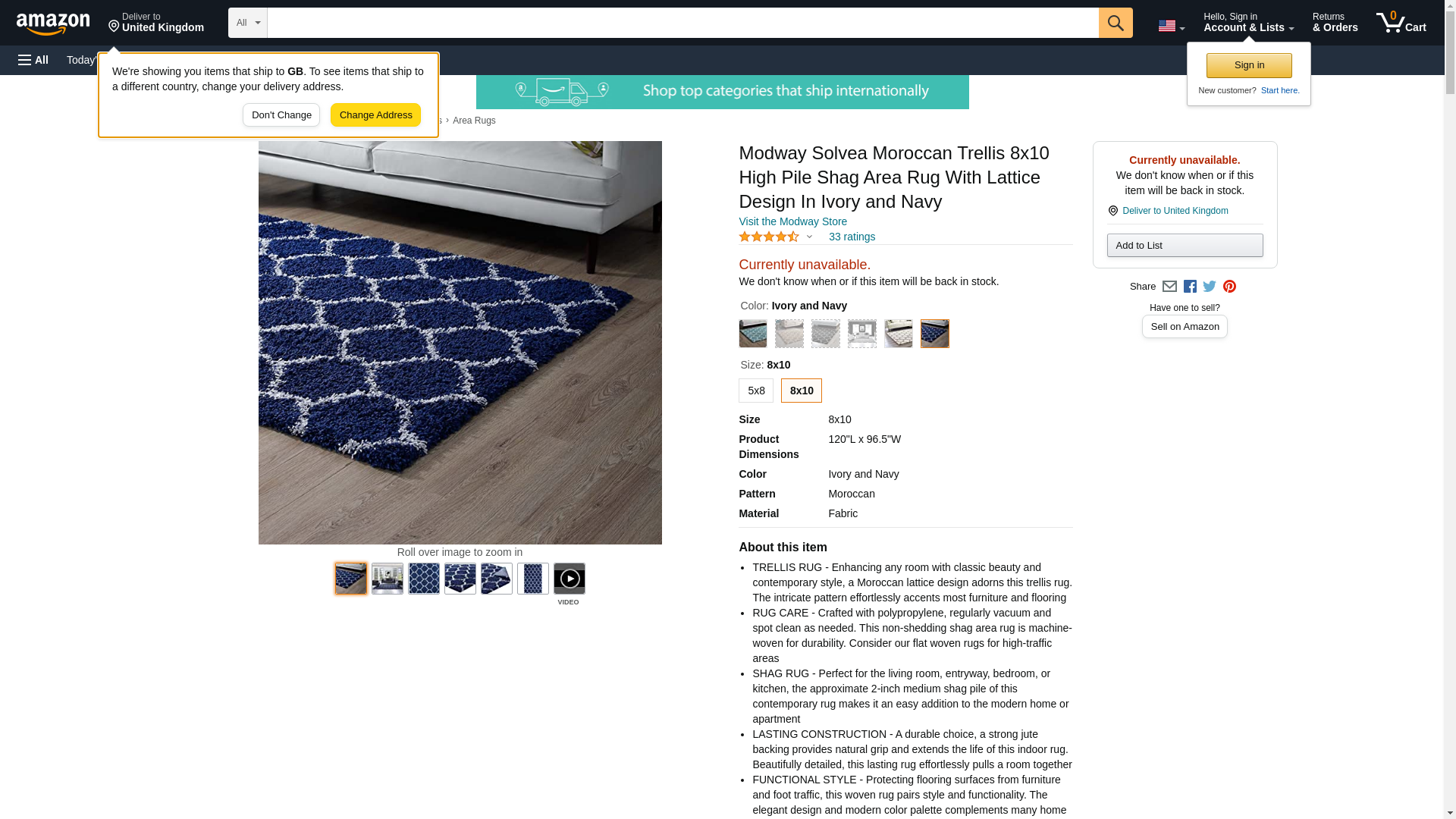This screenshot has height=819, width=1456.
Task: Share the product via email icon
Action: (x=1169, y=287)
